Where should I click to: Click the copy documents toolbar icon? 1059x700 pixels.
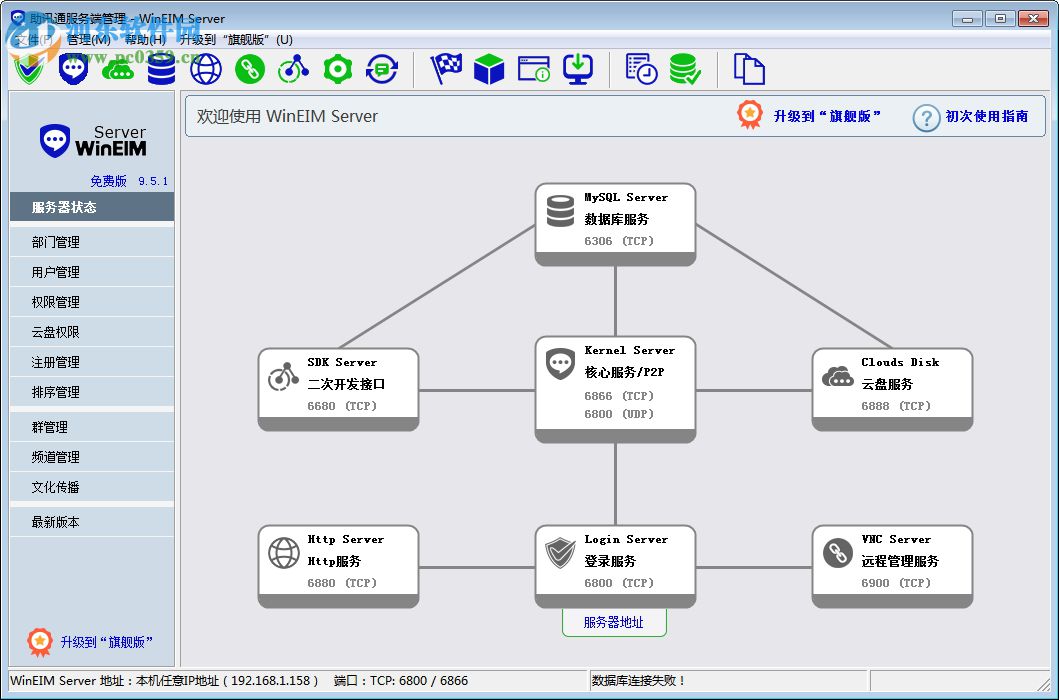click(x=749, y=69)
